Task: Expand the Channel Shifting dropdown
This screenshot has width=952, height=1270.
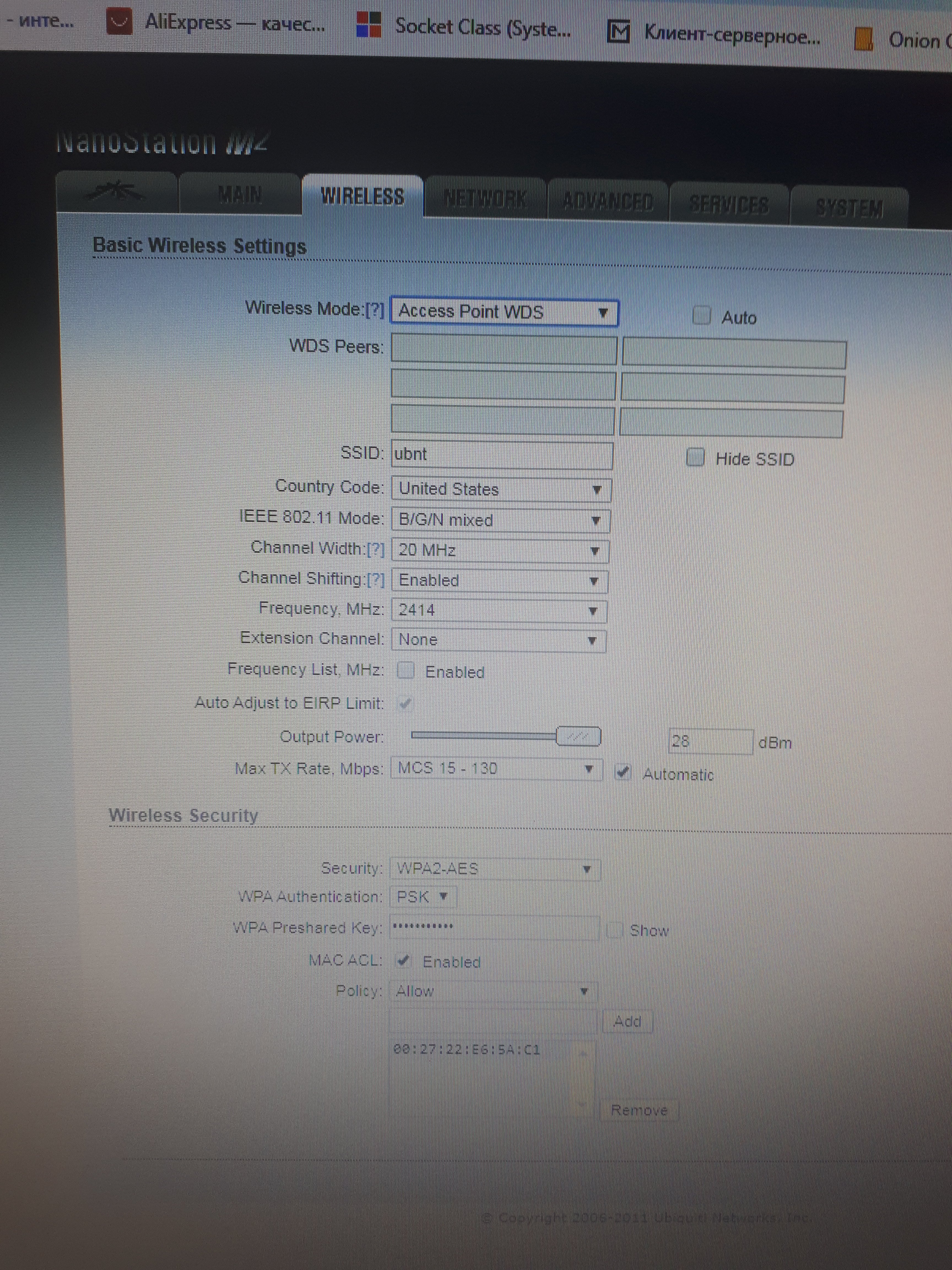Action: click(499, 580)
